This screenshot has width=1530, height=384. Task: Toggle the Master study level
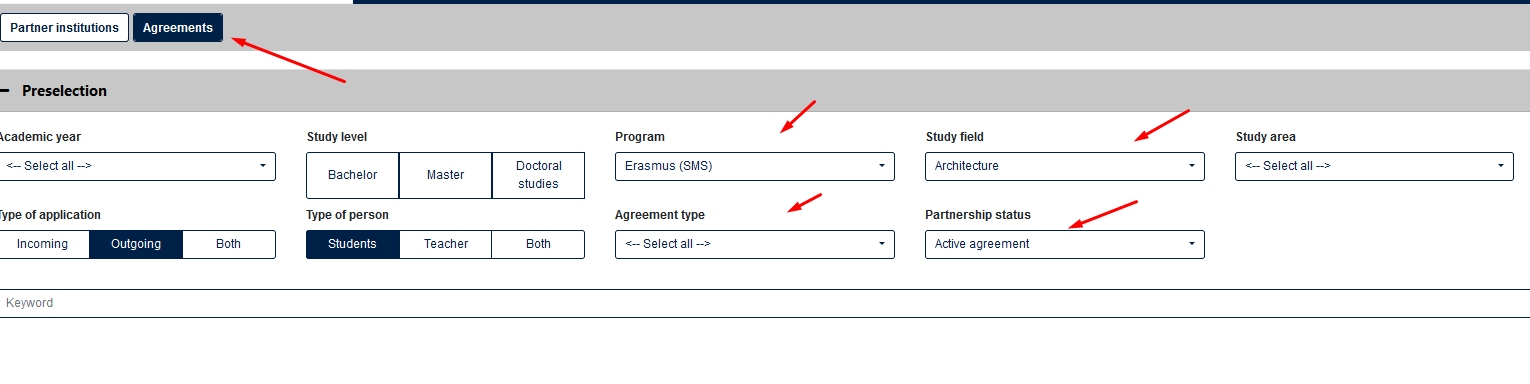point(445,175)
